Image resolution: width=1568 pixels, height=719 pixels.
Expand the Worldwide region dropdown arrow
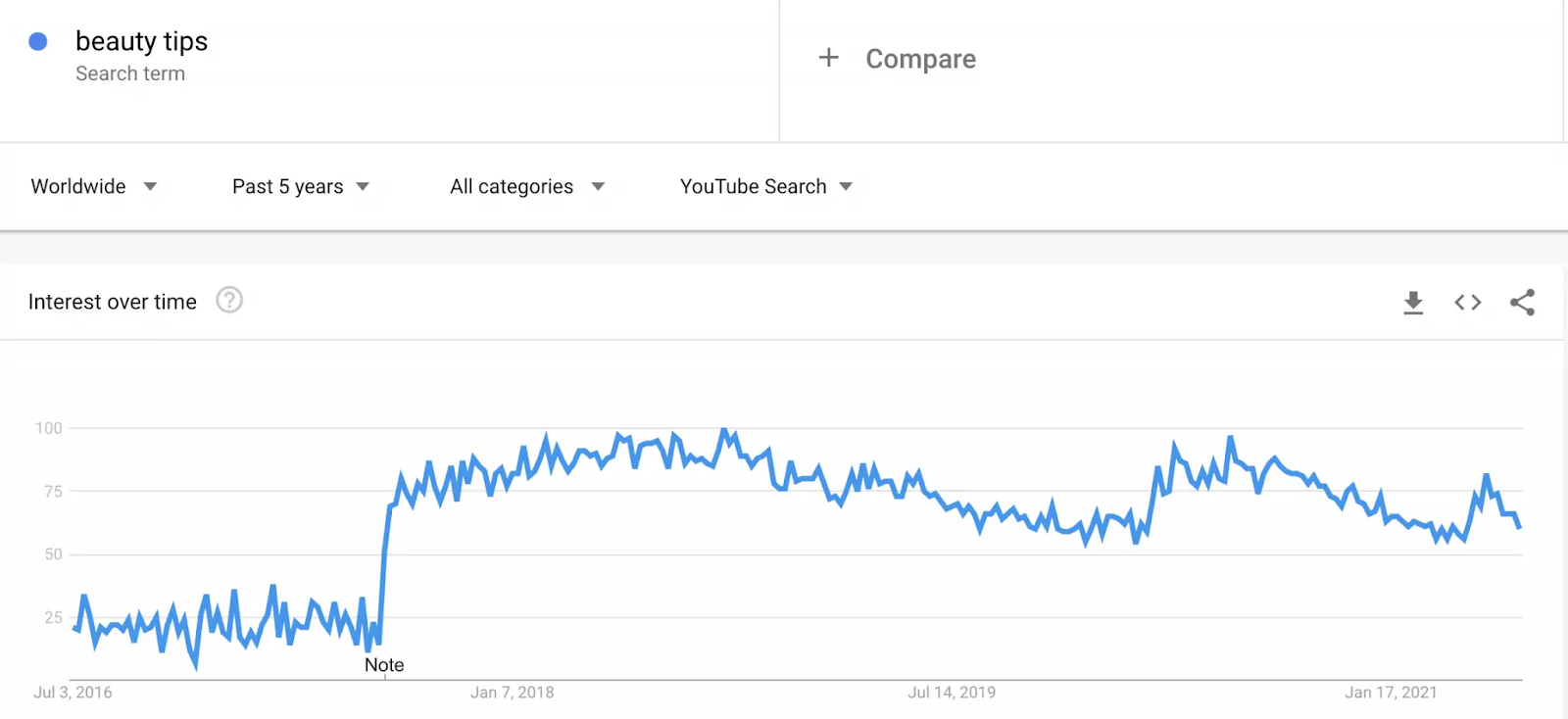click(150, 186)
